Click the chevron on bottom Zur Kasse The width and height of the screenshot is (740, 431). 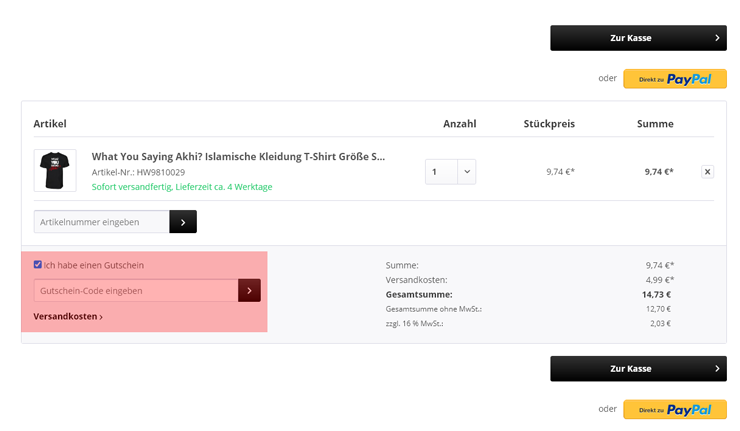[717, 369]
